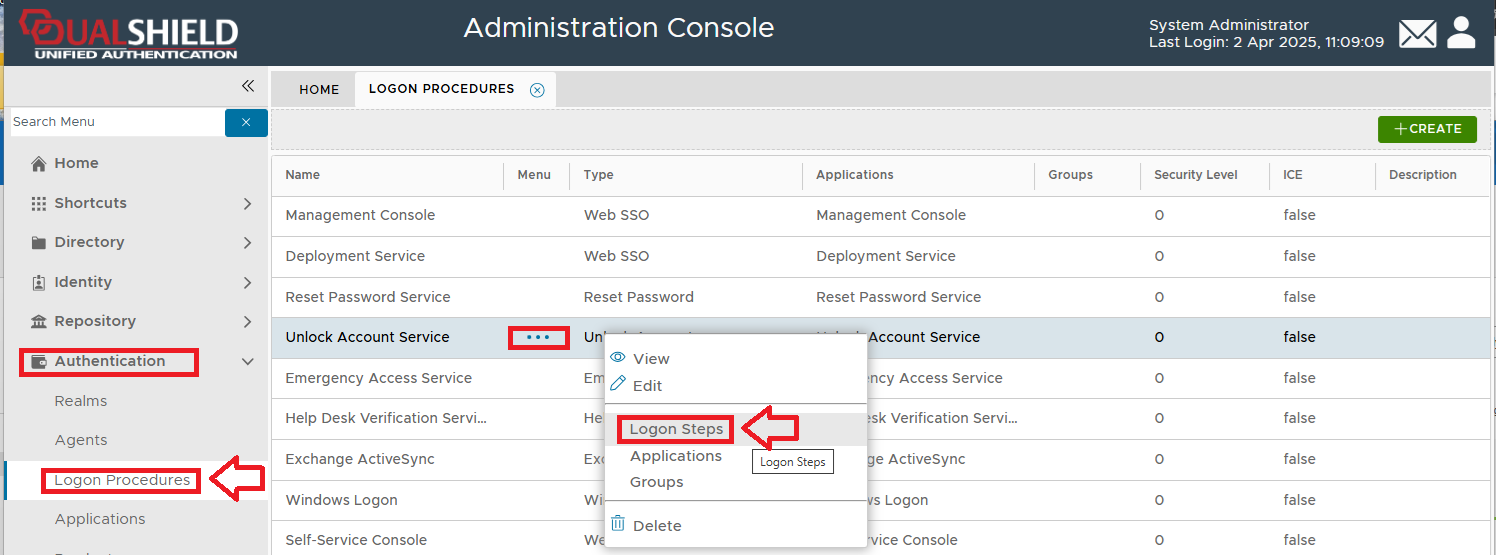Image resolution: width=1496 pixels, height=555 pixels.
Task: Select Delete from the context menu
Action: pos(657,526)
